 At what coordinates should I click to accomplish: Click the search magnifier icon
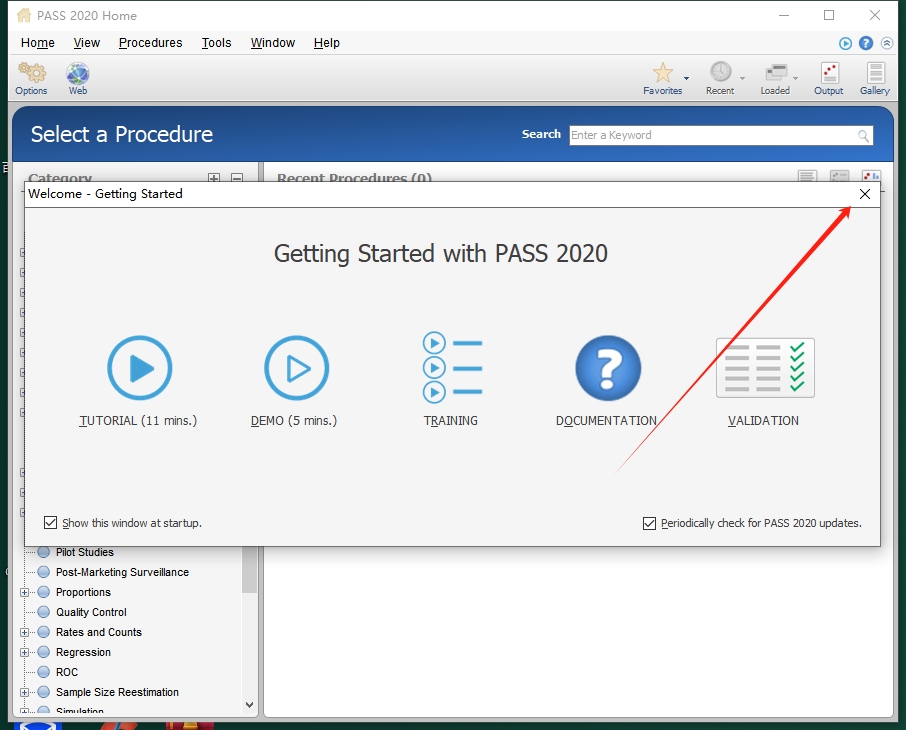click(863, 136)
